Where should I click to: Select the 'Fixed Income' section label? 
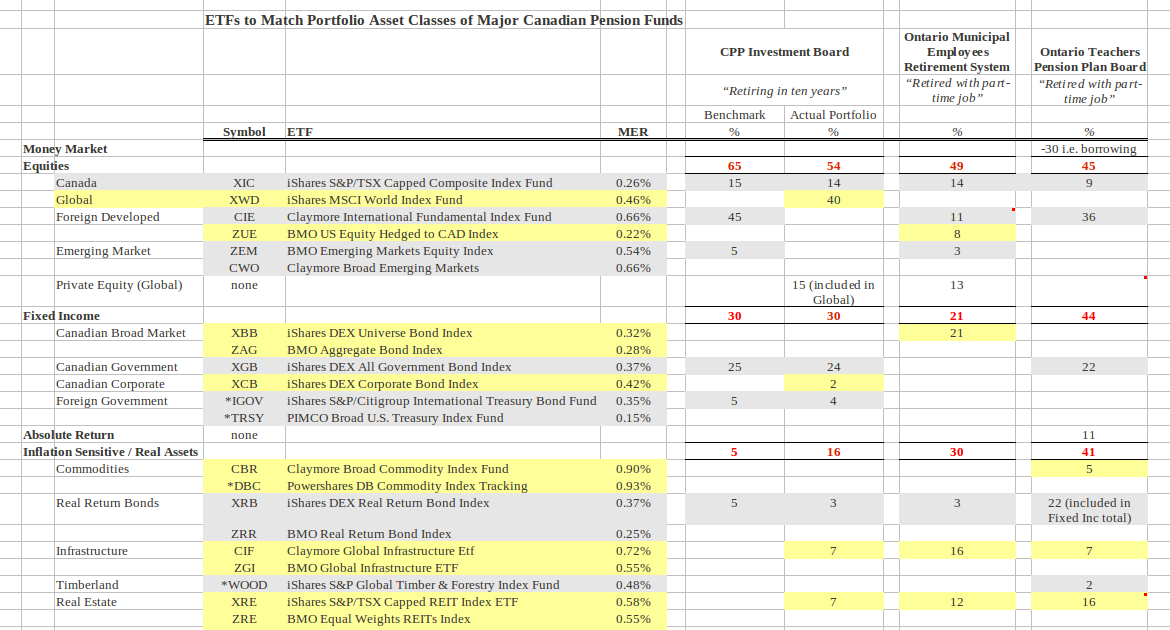(x=61, y=316)
